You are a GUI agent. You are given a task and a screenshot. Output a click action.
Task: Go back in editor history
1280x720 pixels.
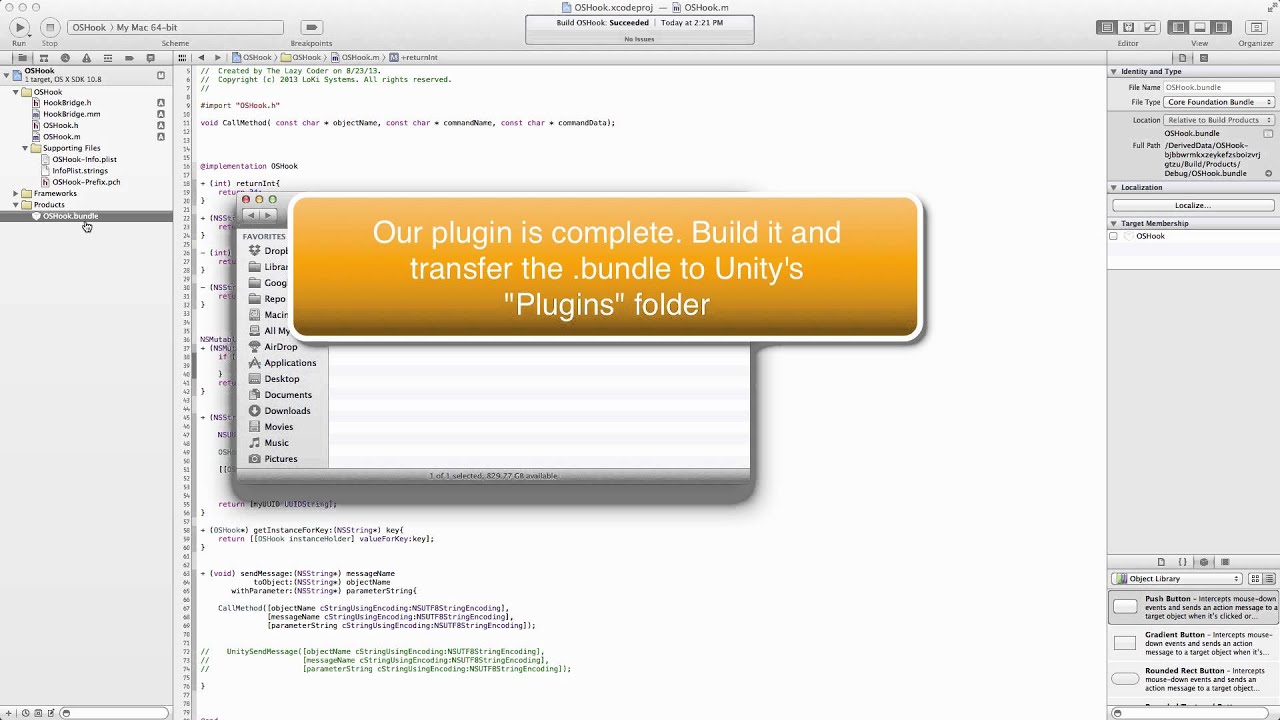201,58
